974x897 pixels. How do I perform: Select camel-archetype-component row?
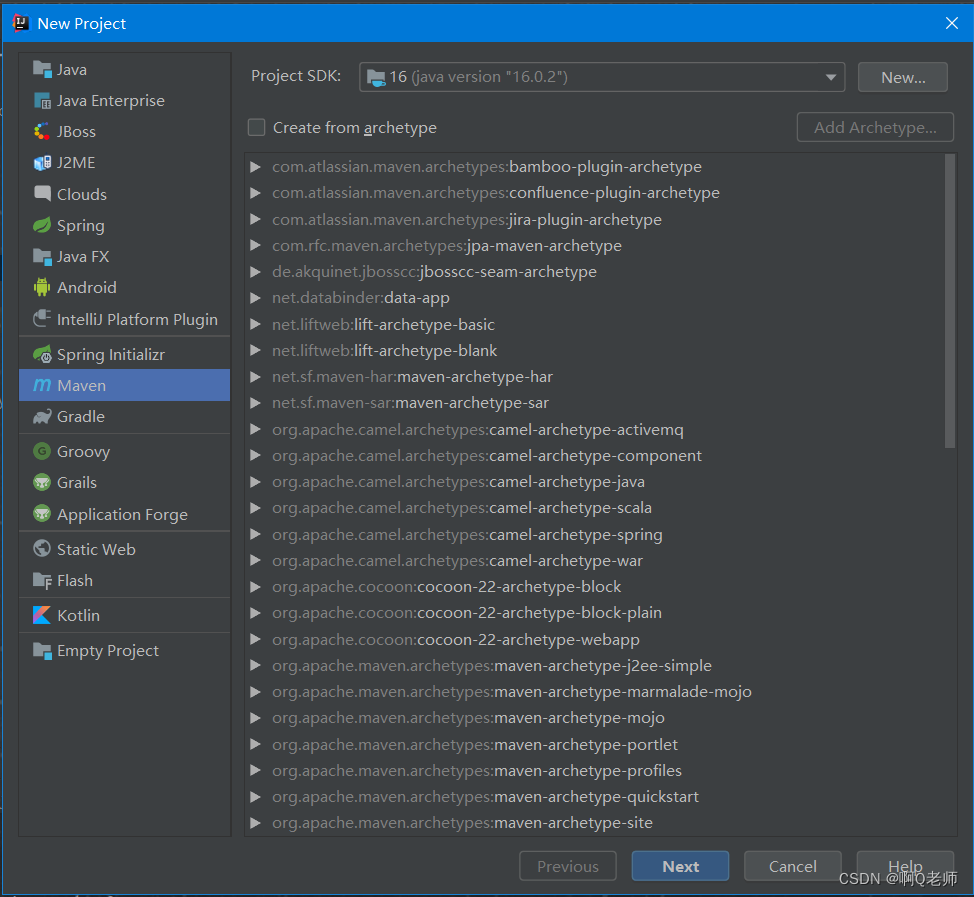click(x=596, y=455)
